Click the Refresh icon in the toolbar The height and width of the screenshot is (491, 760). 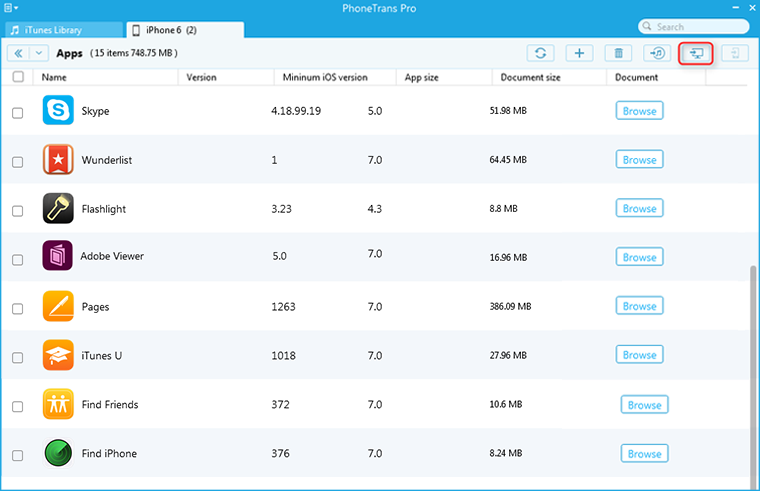coord(541,53)
